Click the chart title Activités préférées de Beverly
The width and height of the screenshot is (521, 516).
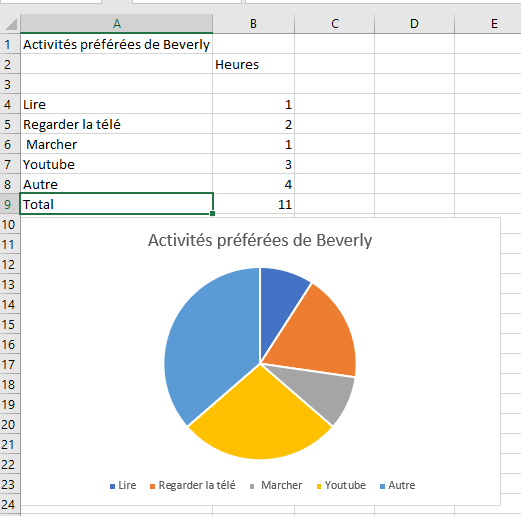(260, 240)
